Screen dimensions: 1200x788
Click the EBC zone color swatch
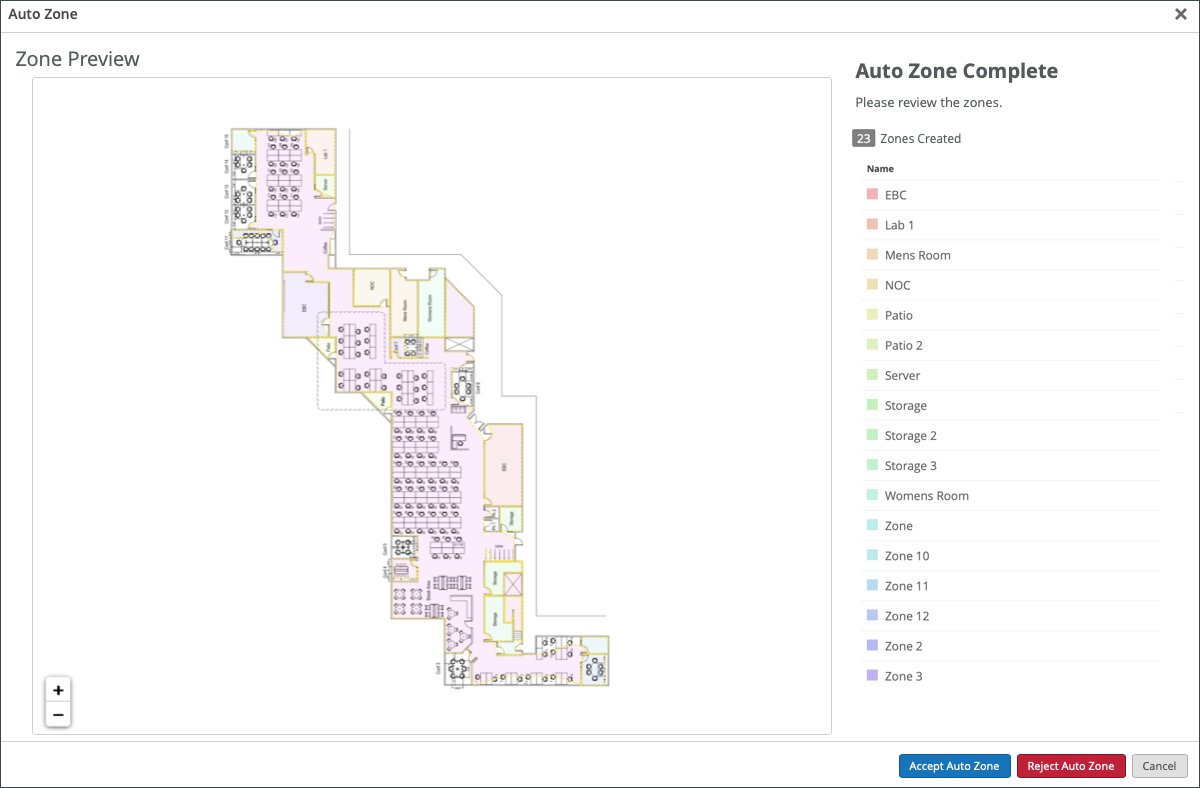pyautogui.click(x=872, y=195)
